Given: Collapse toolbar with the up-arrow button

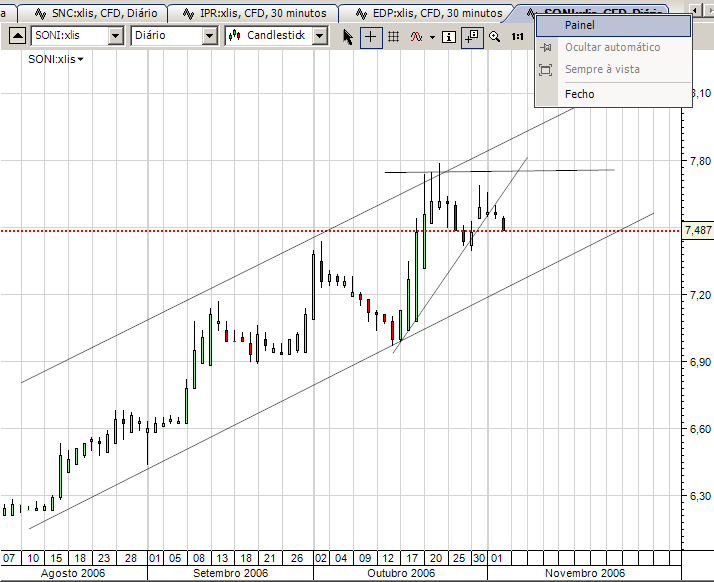Looking at the screenshot, I should pos(17,36).
